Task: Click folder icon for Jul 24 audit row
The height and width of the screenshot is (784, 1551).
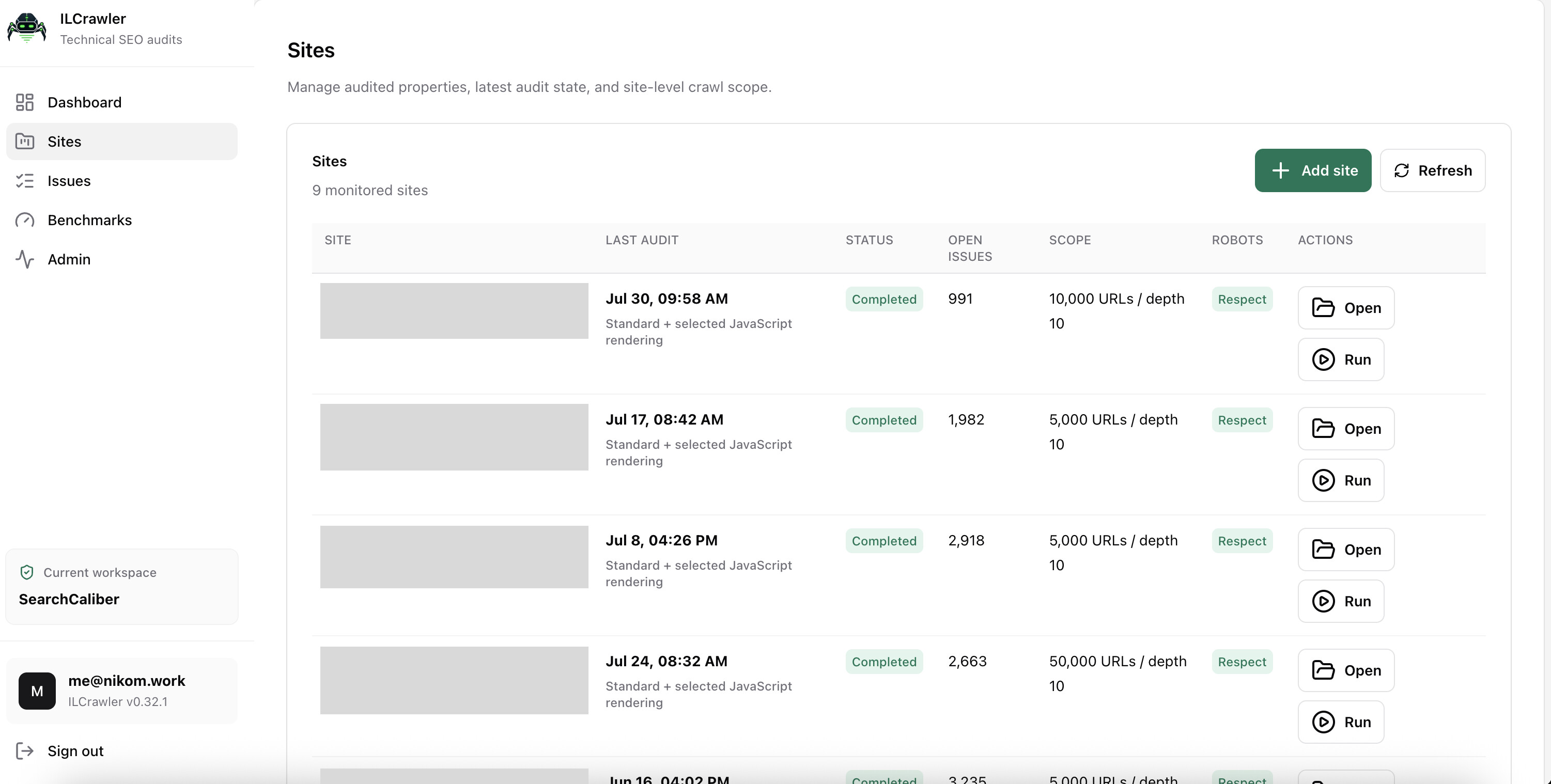Action: (x=1323, y=670)
